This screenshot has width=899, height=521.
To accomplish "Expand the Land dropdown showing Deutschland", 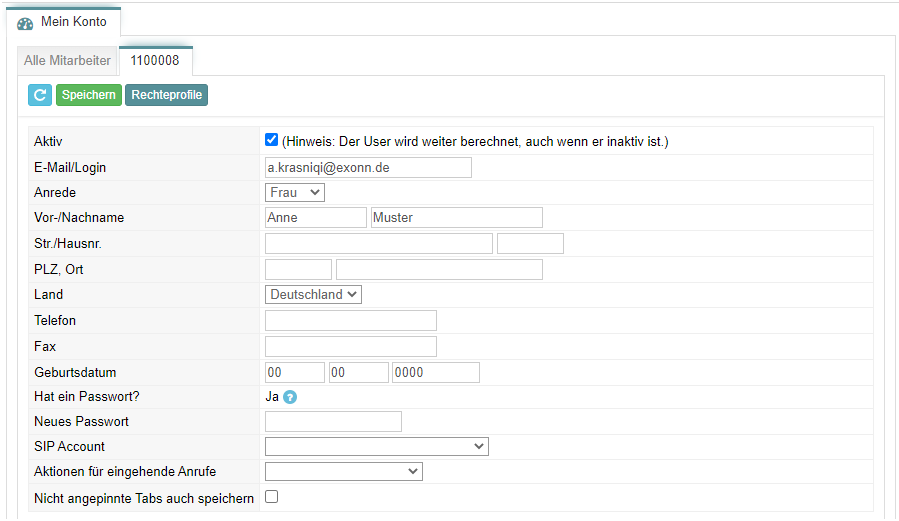I will pyautogui.click(x=313, y=295).
